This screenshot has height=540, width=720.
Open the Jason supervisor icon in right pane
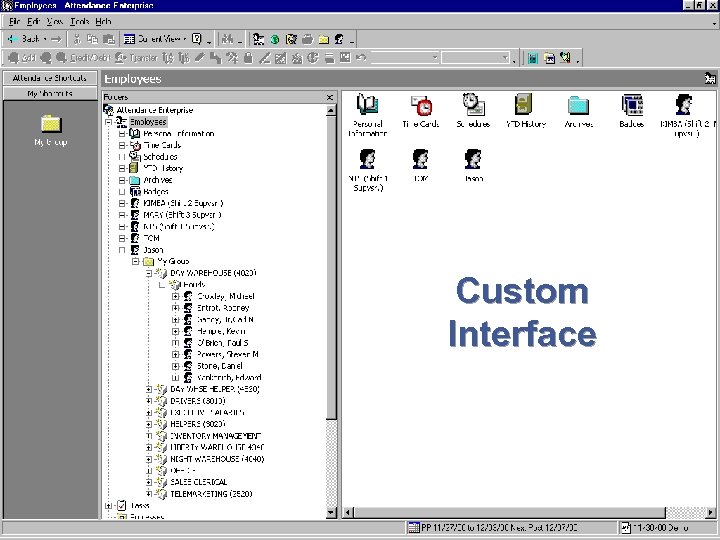point(473,159)
